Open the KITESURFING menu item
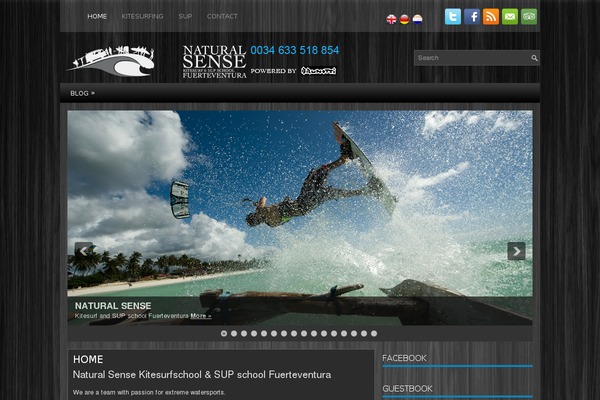Viewport: 600px width, 400px height. point(142,16)
